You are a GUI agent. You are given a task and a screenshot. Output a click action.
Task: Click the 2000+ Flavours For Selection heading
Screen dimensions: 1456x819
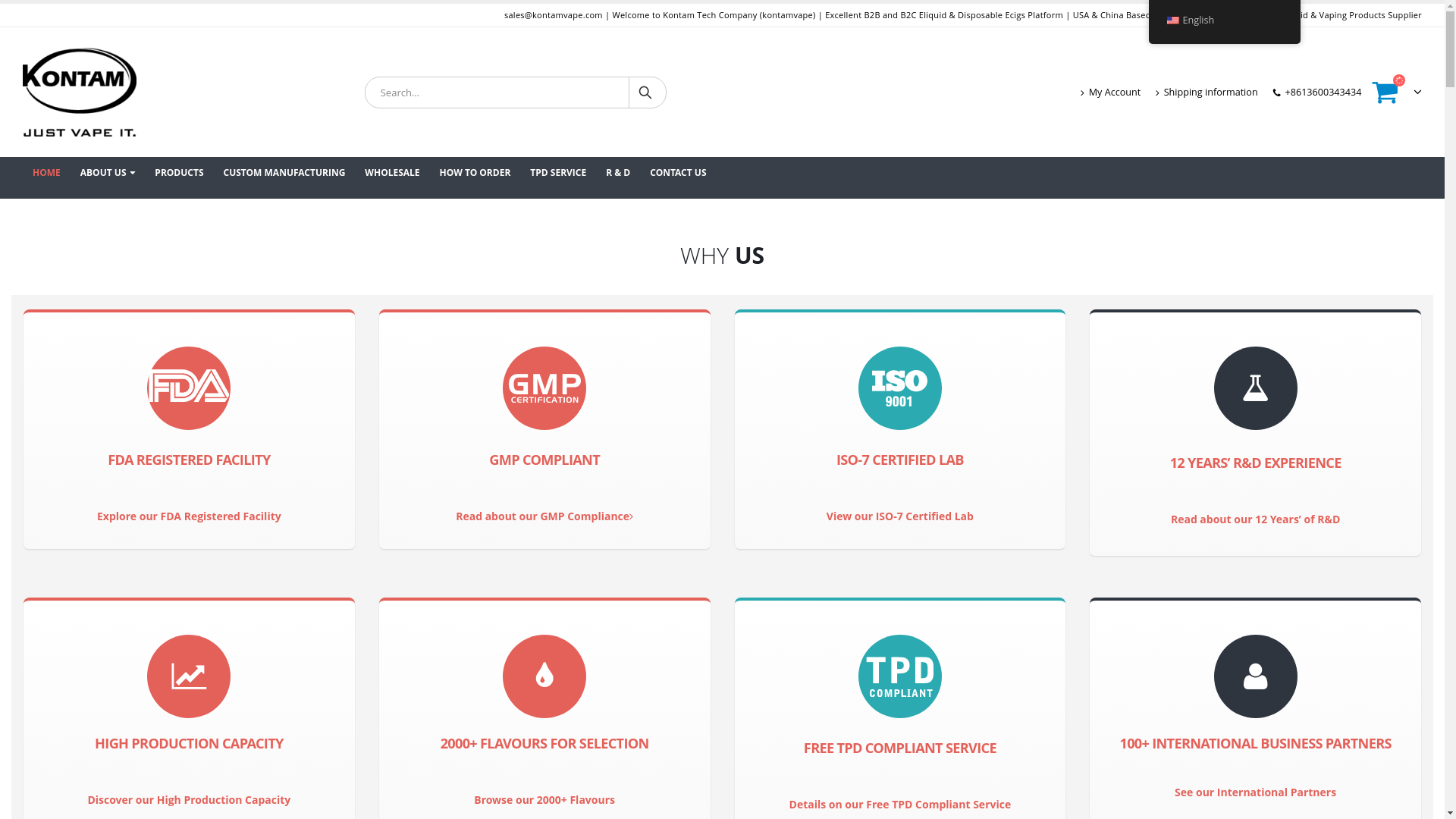tap(544, 744)
